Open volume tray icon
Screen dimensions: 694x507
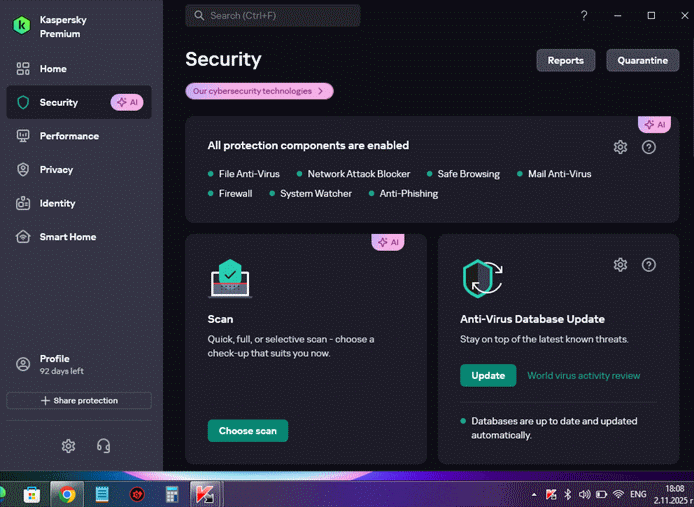coord(584,494)
